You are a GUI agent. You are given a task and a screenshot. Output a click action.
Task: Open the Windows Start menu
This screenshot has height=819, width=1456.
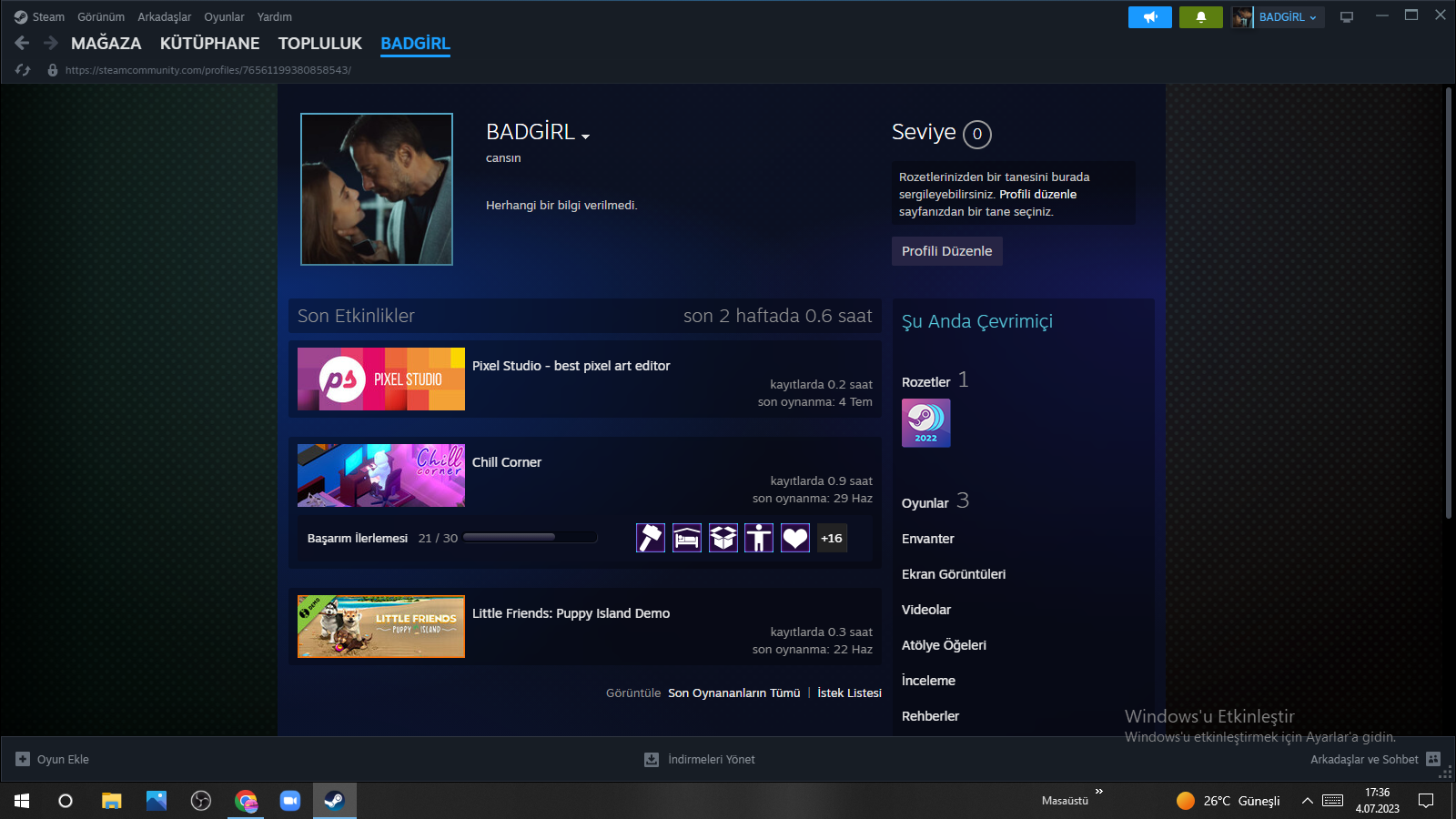22,801
